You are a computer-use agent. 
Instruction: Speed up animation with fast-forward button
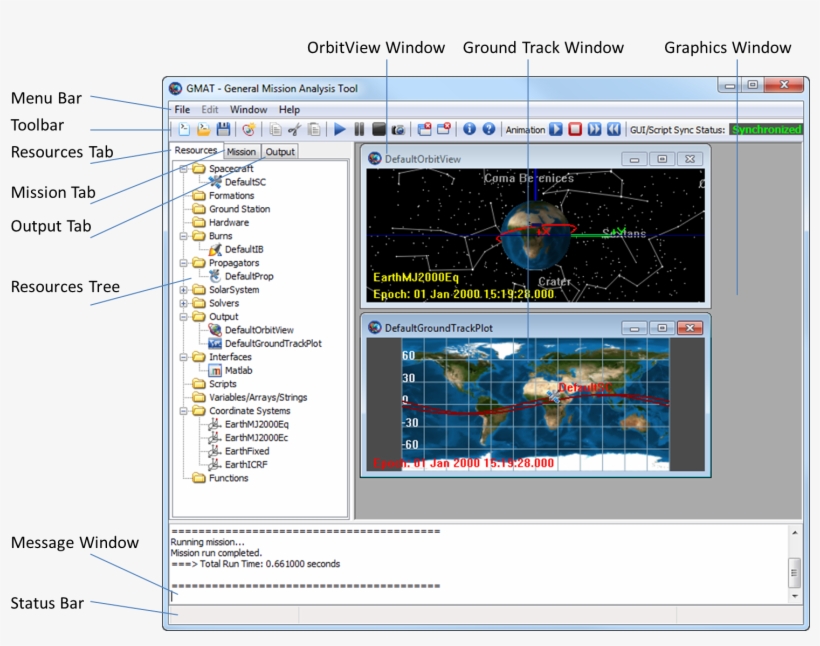pyautogui.click(x=595, y=129)
